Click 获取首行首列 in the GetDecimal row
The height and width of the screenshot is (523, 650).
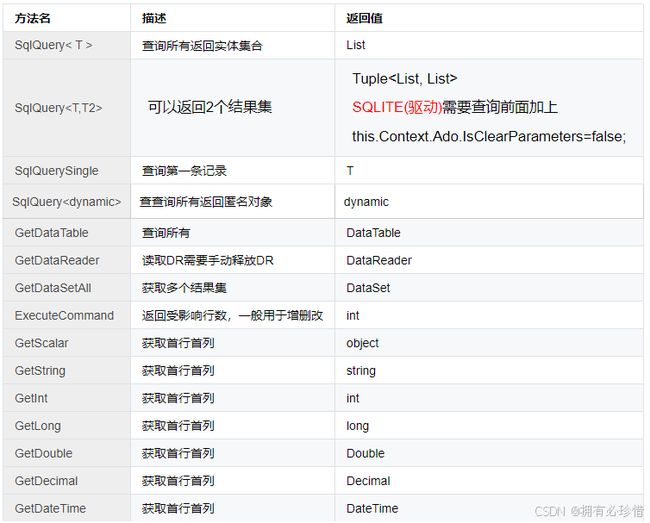(178, 481)
